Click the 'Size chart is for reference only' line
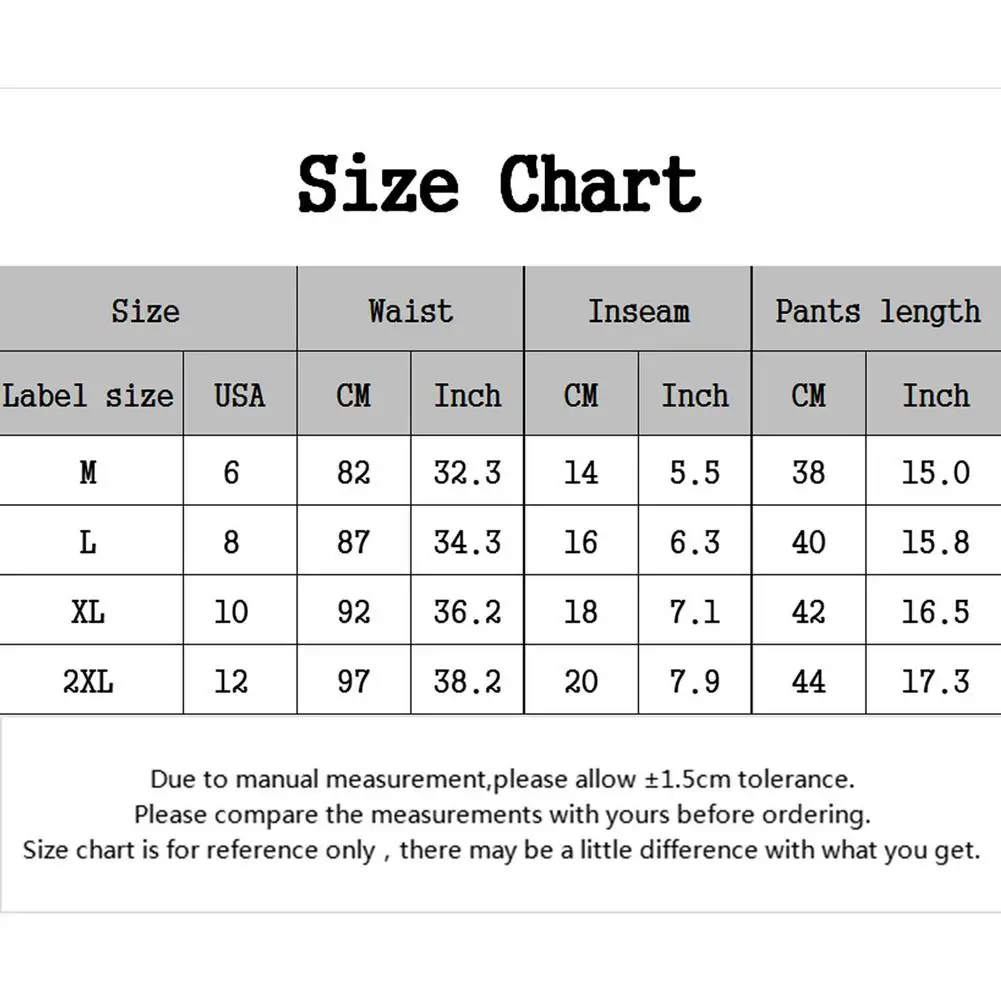The height and width of the screenshot is (1001, 1001). (x=502, y=850)
